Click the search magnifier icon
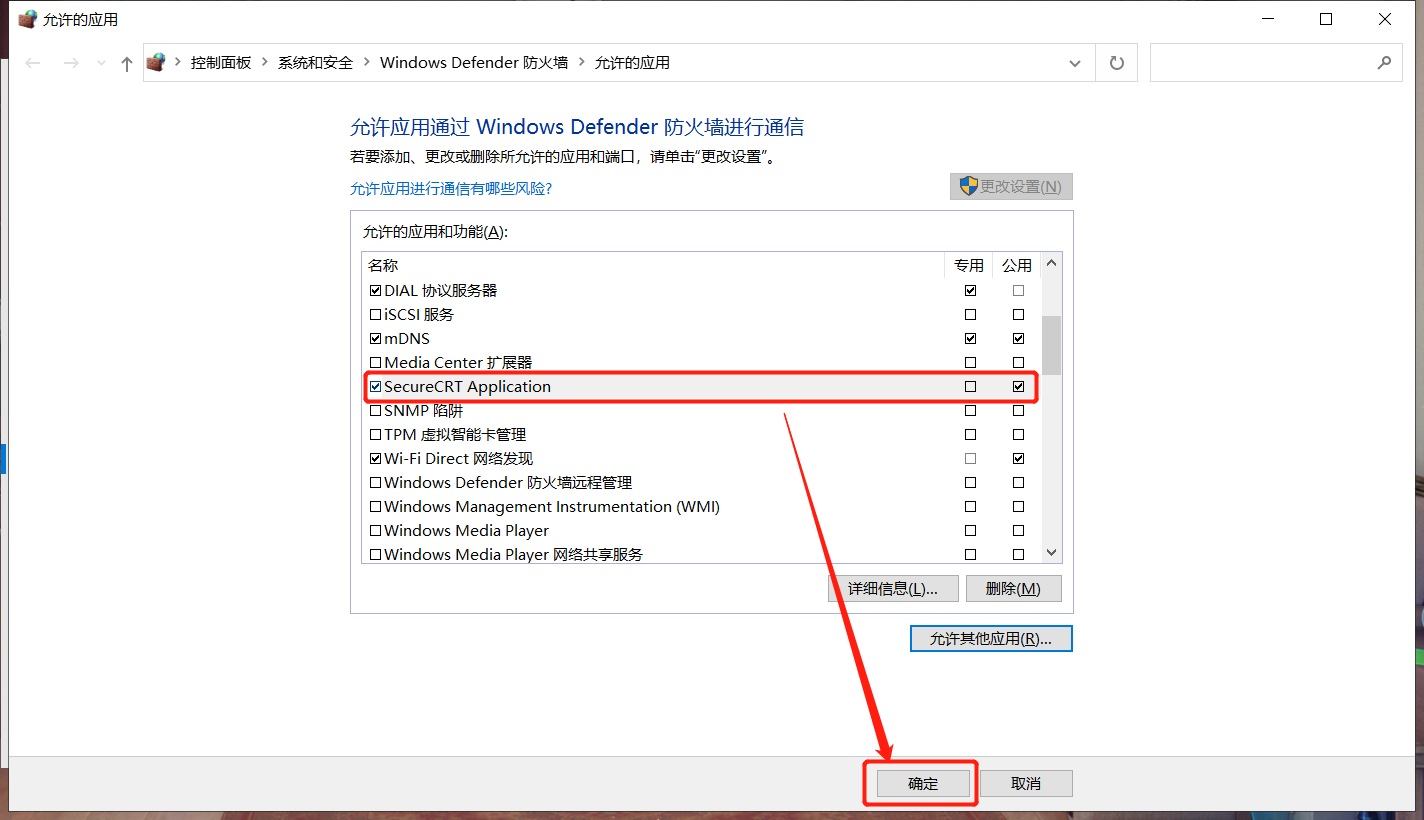1424x820 pixels. [x=1384, y=62]
